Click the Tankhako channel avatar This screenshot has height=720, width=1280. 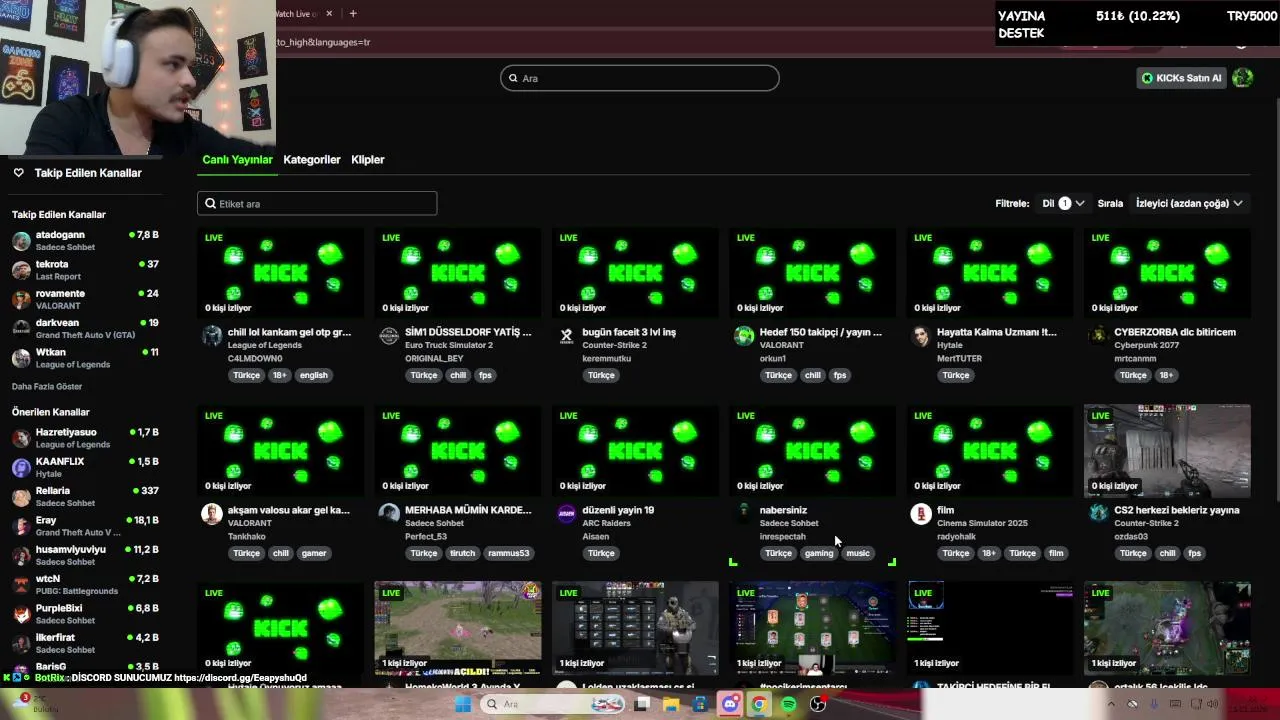click(211, 514)
